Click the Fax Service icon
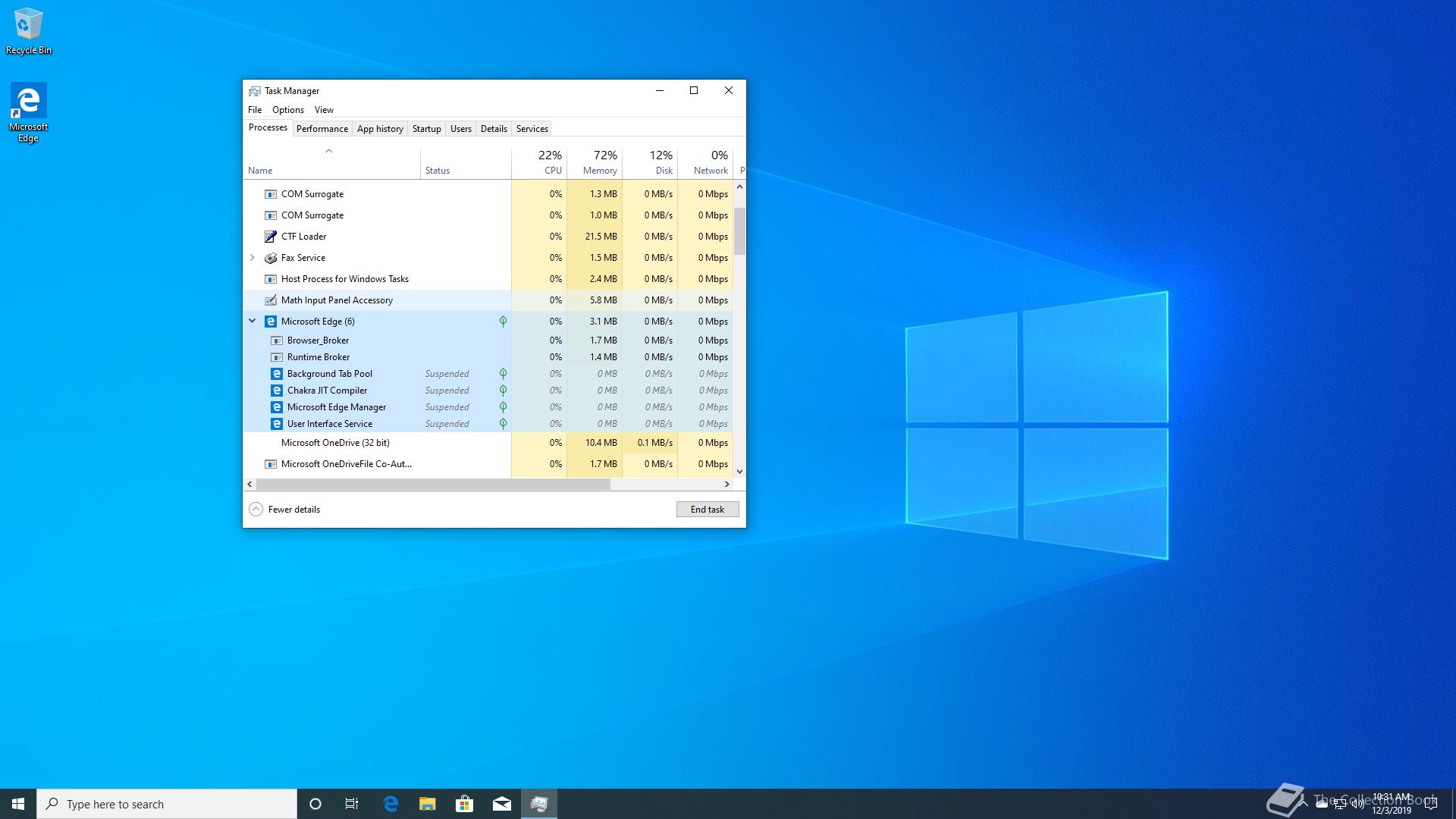 click(271, 258)
